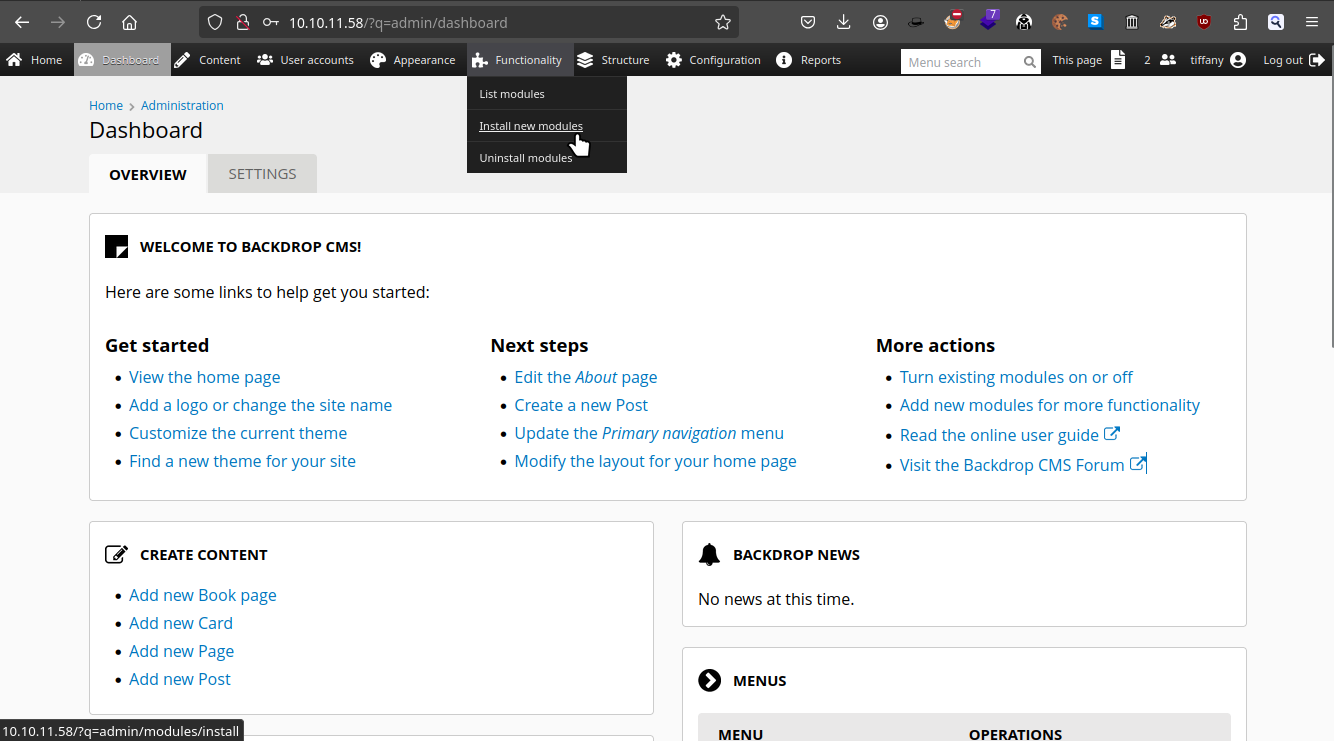Open the User accounts admin menu

305,60
